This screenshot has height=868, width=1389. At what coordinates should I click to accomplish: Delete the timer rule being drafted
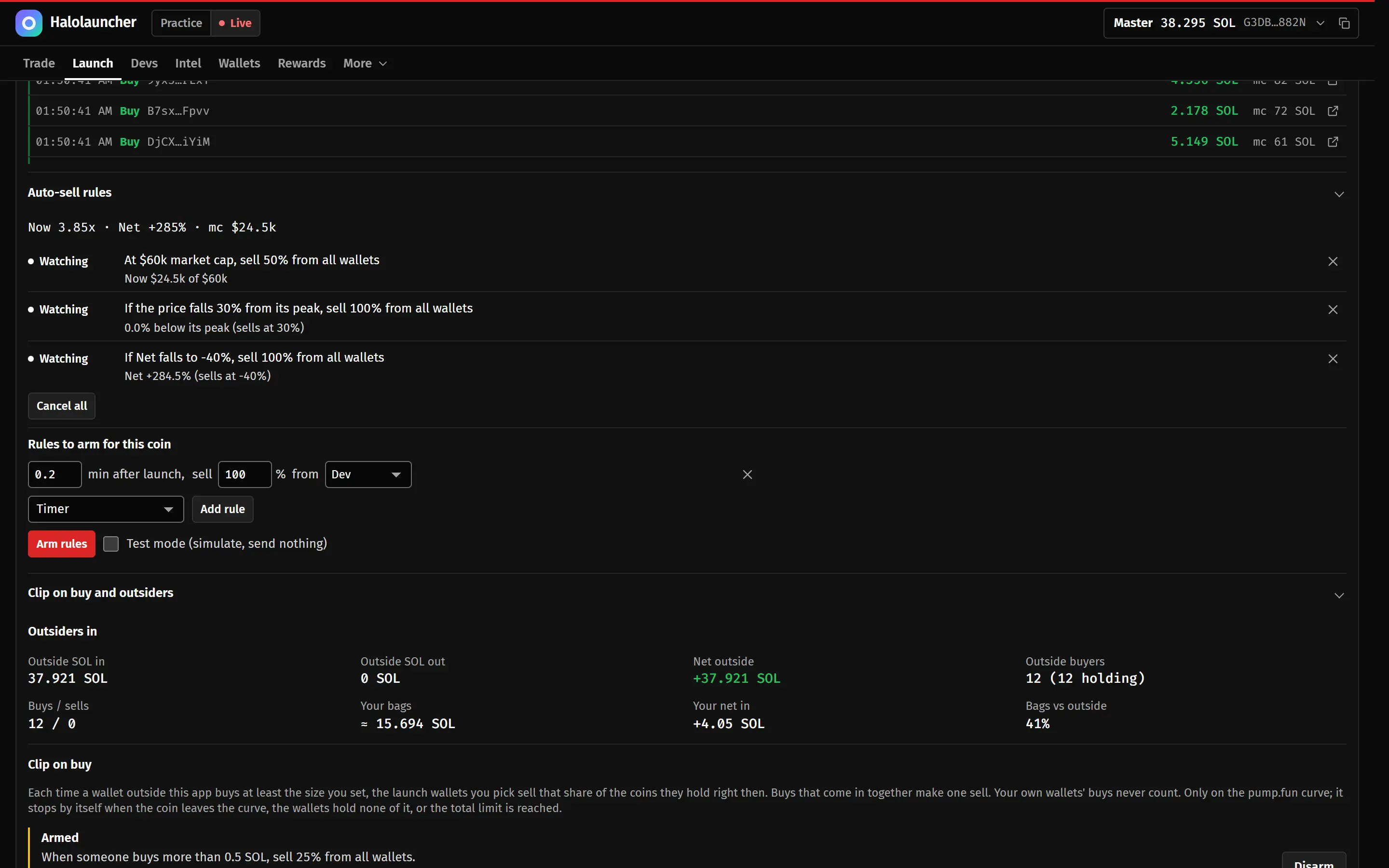click(747, 475)
